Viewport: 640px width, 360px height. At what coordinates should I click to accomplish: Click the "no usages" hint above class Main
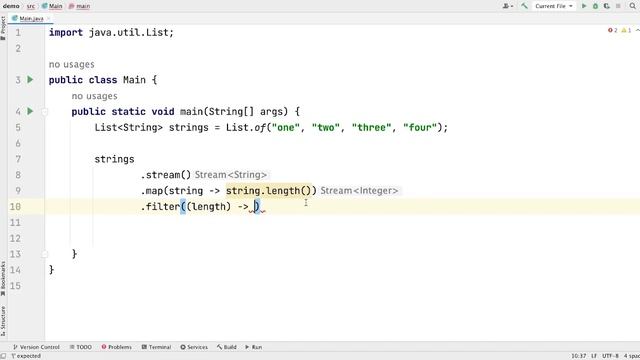(x=71, y=64)
